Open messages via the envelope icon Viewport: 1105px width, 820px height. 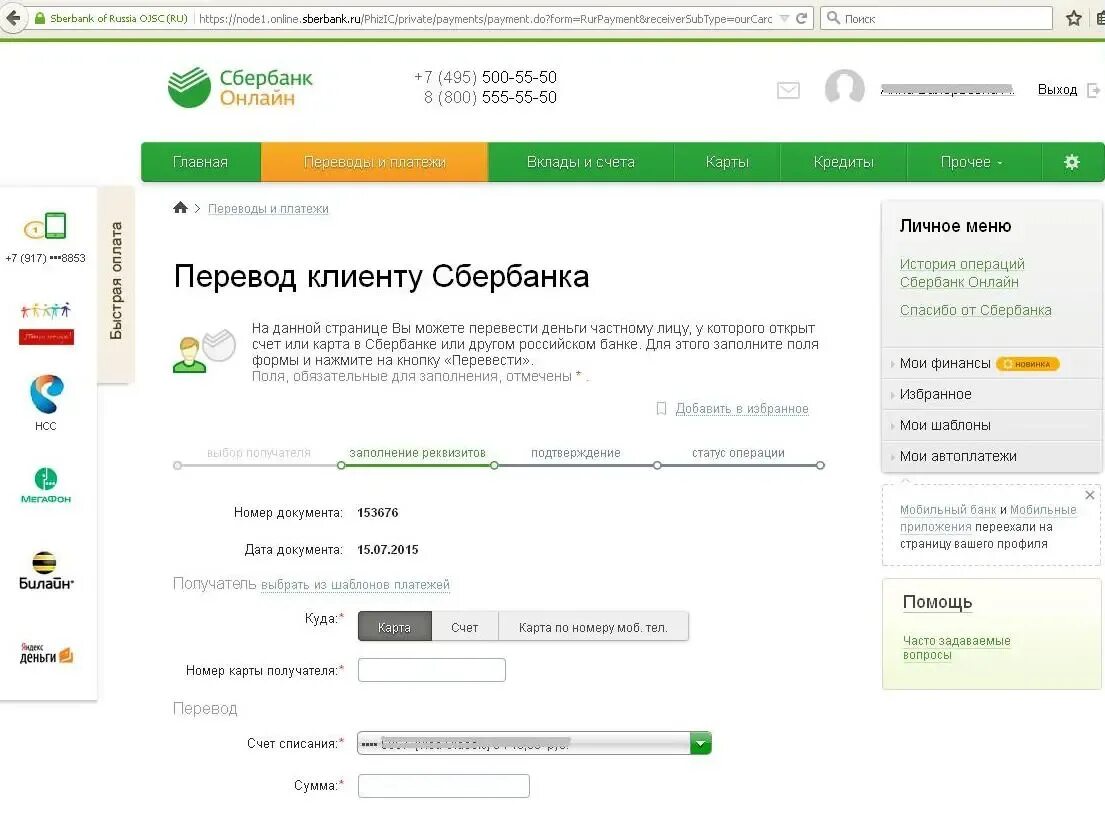pos(788,89)
